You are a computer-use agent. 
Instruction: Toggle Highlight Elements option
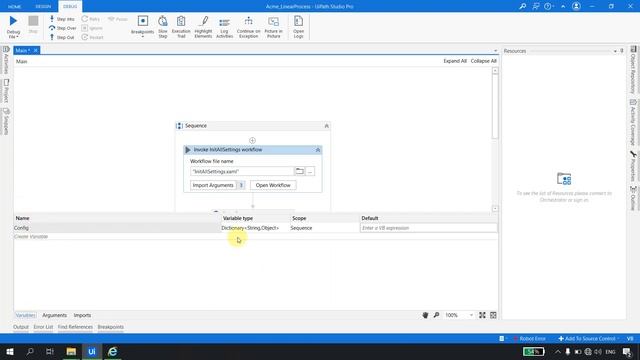click(203, 27)
